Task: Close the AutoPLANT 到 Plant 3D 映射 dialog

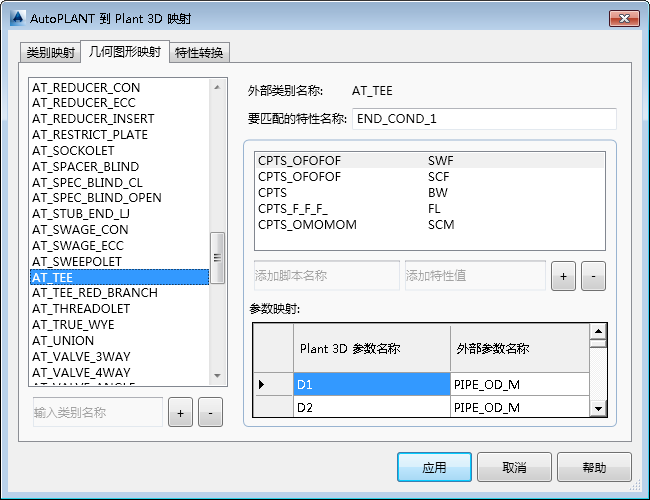Action: [x=624, y=18]
